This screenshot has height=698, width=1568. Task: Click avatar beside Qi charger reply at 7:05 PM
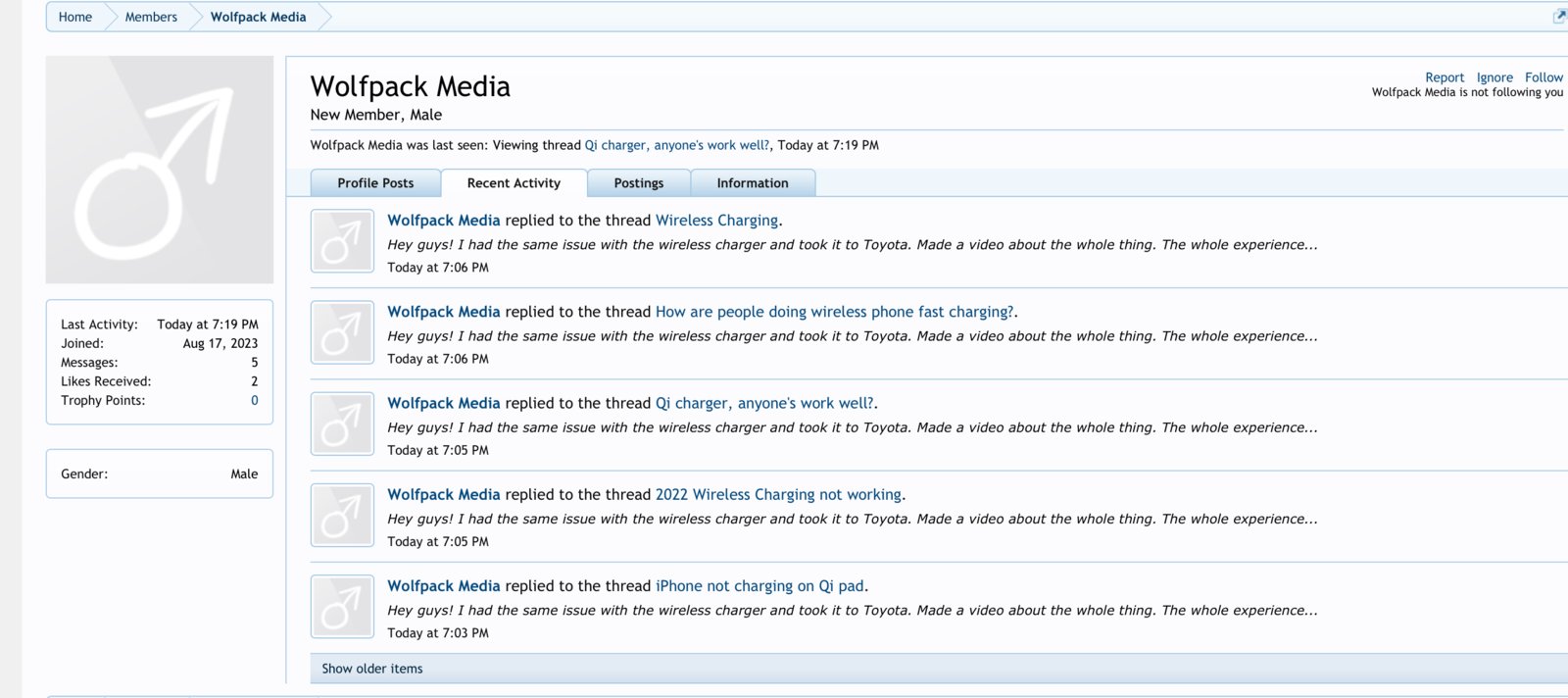click(x=342, y=424)
